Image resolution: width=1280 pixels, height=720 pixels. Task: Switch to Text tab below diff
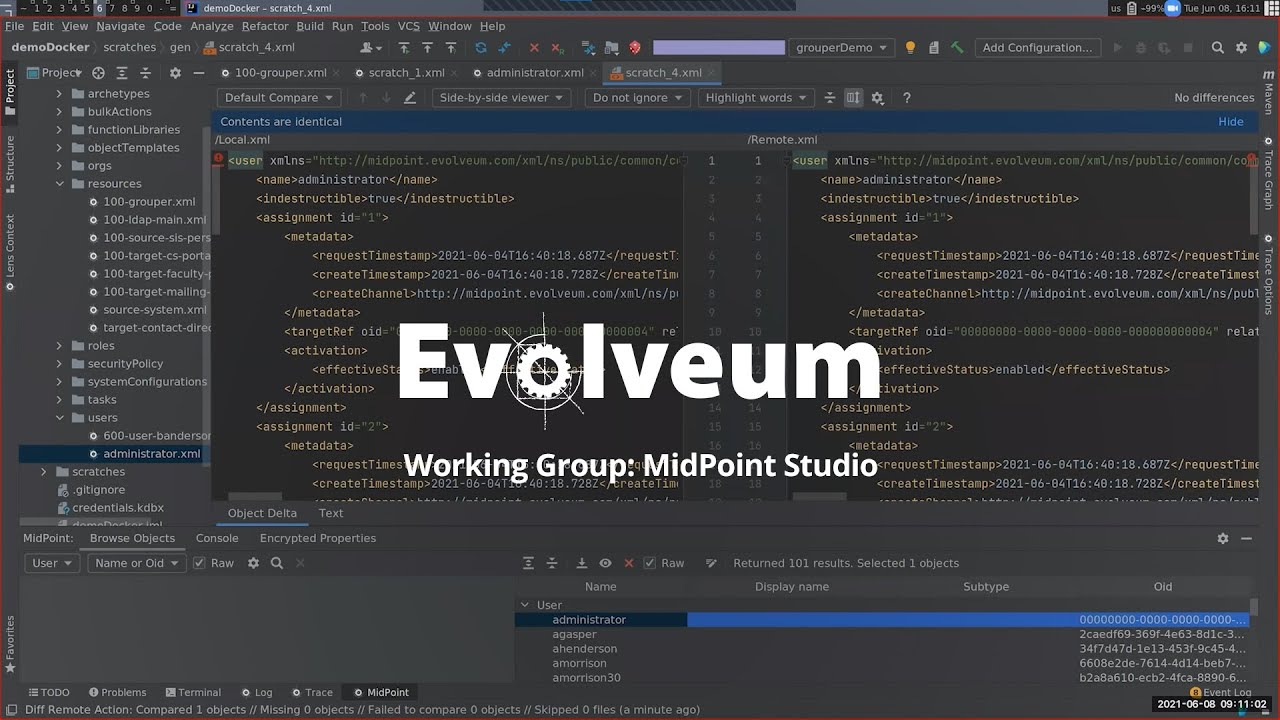[331, 513]
